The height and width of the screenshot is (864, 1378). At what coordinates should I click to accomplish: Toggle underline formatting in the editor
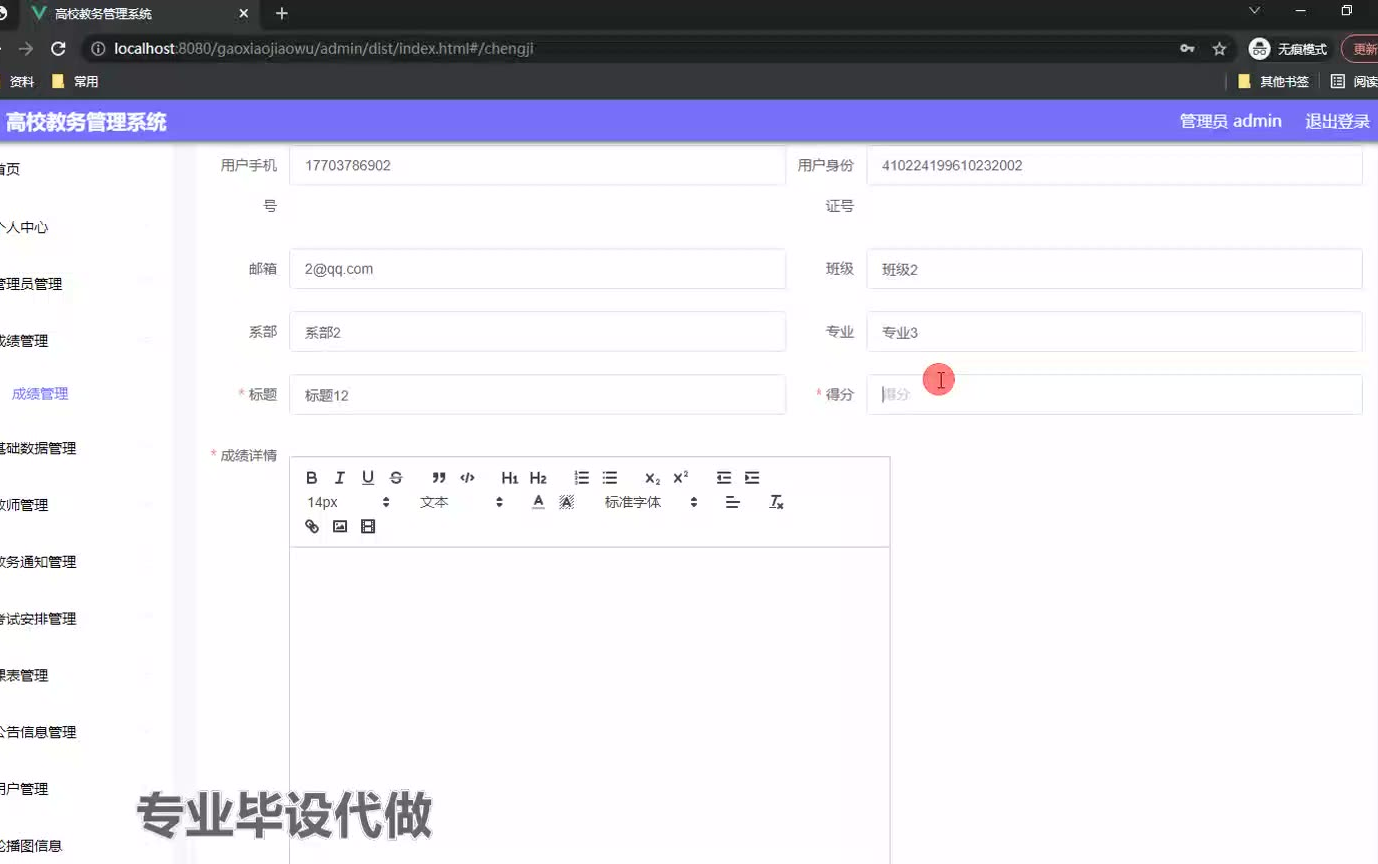(x=368, y=478)
